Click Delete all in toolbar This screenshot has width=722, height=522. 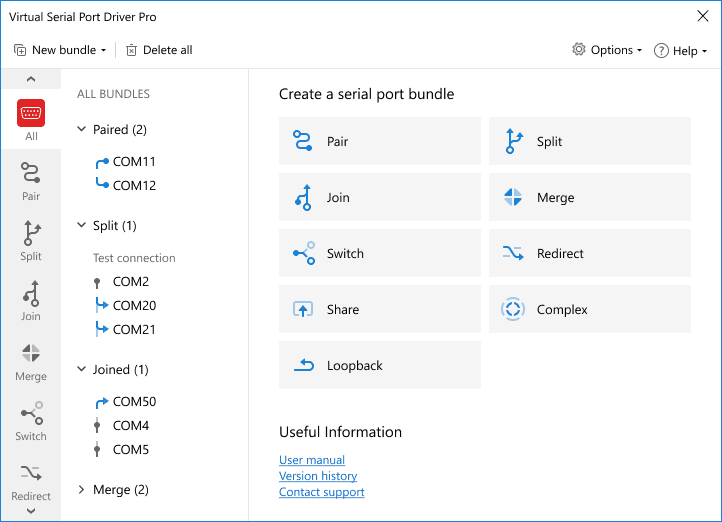click(159, 50)
